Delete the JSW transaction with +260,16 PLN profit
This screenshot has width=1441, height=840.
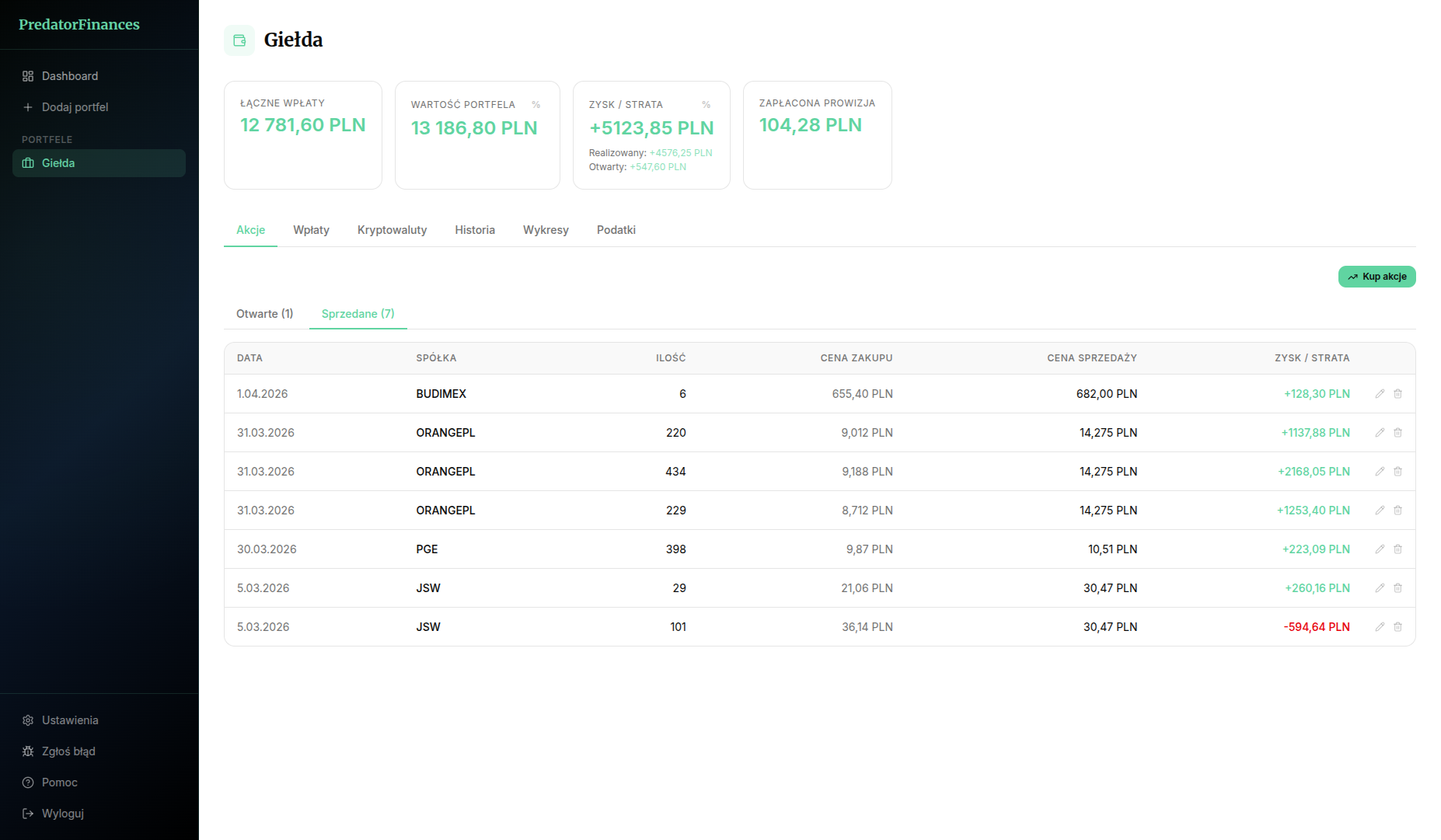coord(1397,588)
